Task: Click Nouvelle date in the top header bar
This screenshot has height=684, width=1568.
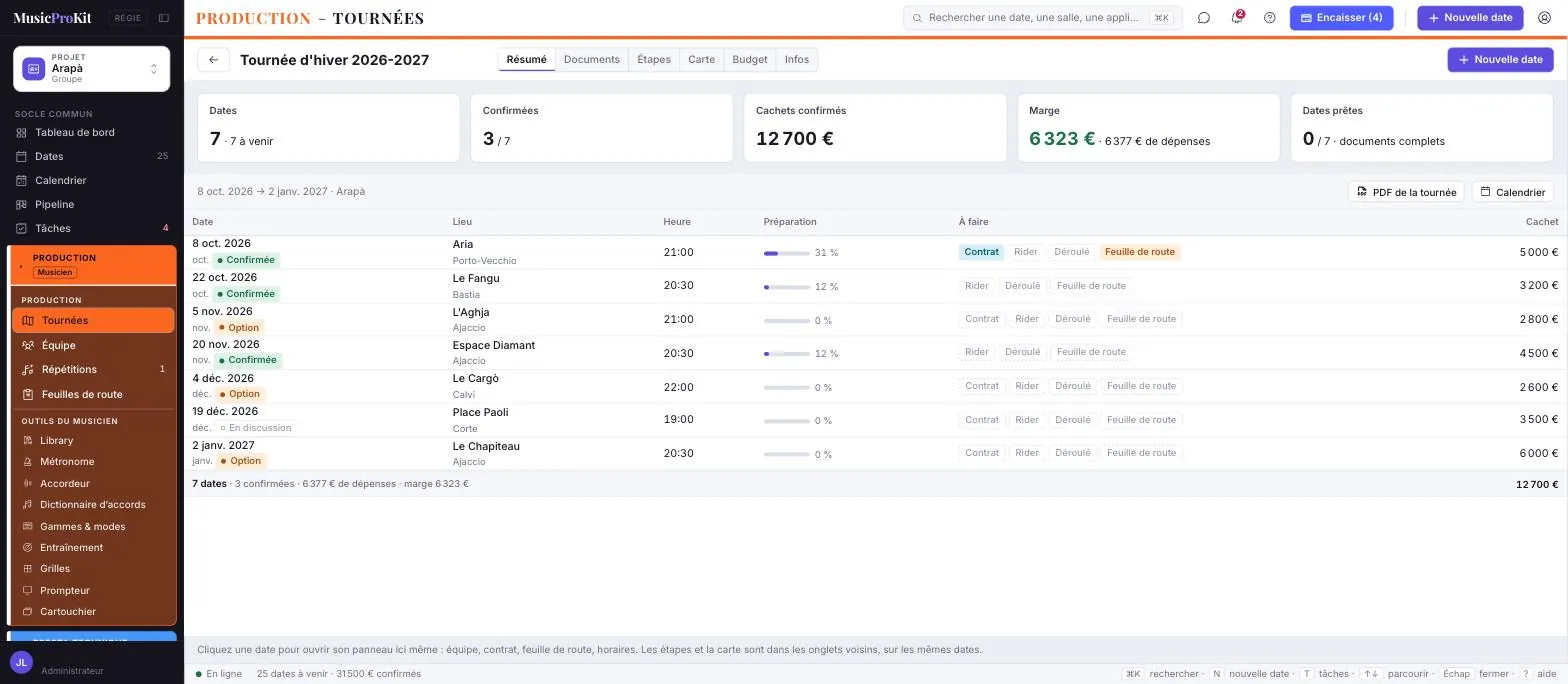Action: pos(1470,18)
